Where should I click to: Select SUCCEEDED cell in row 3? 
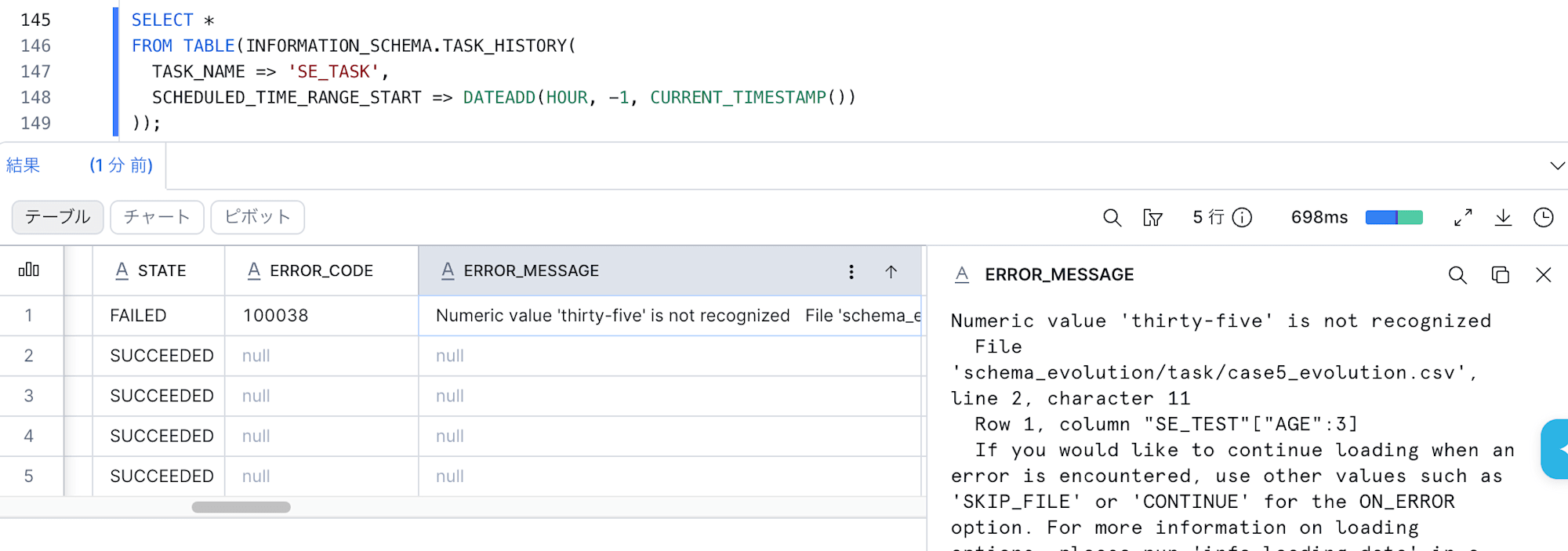tap(159, 396)
